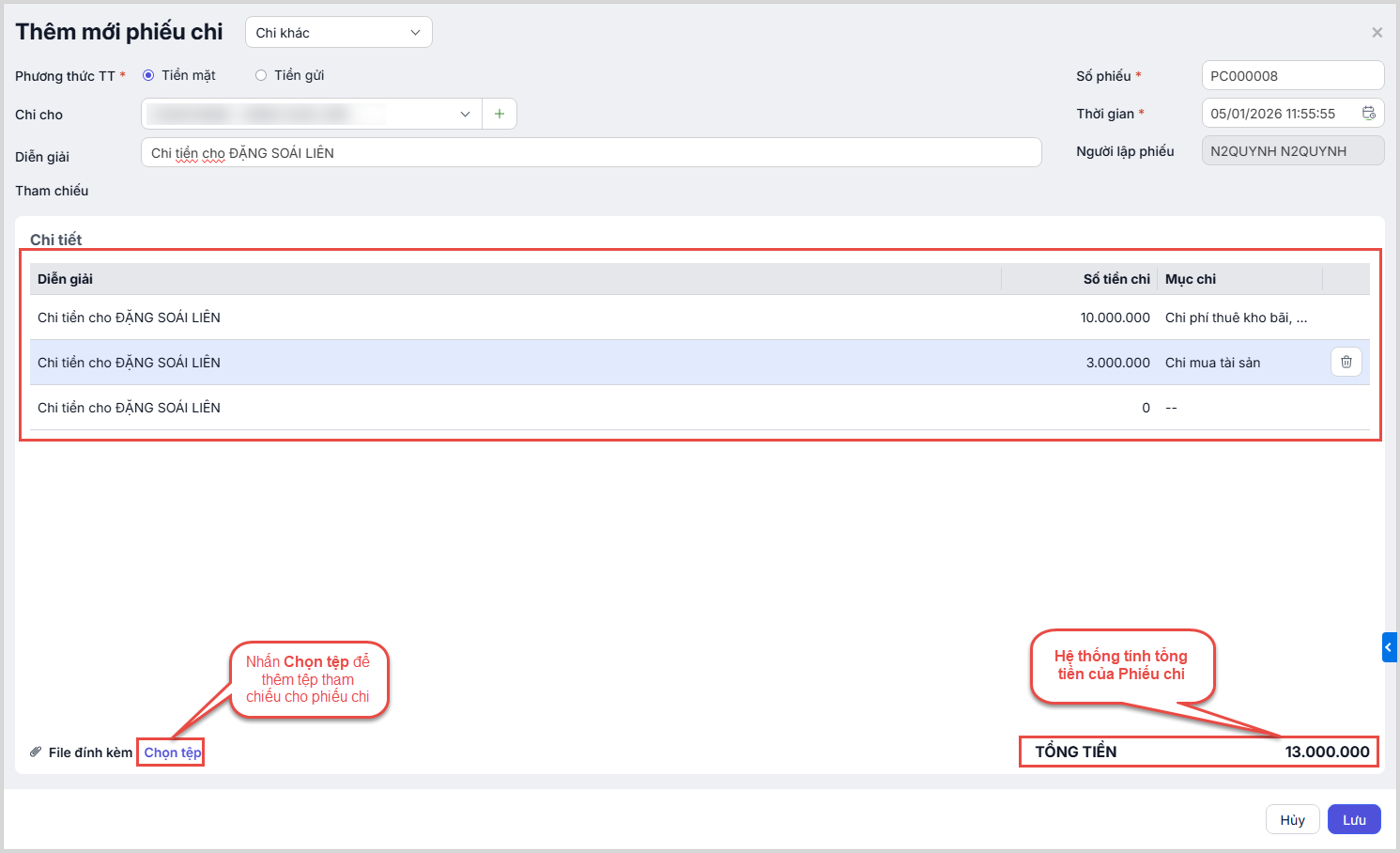Open the calendar picker for Thời gian
The image size is (1400, 853).
[1369, 114]
